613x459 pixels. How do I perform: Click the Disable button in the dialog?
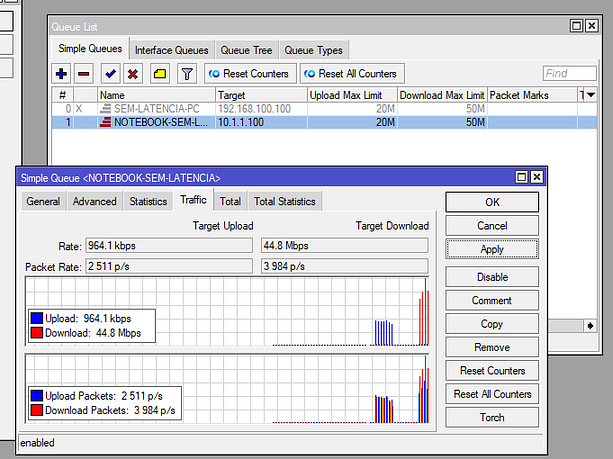pos(492,277)
